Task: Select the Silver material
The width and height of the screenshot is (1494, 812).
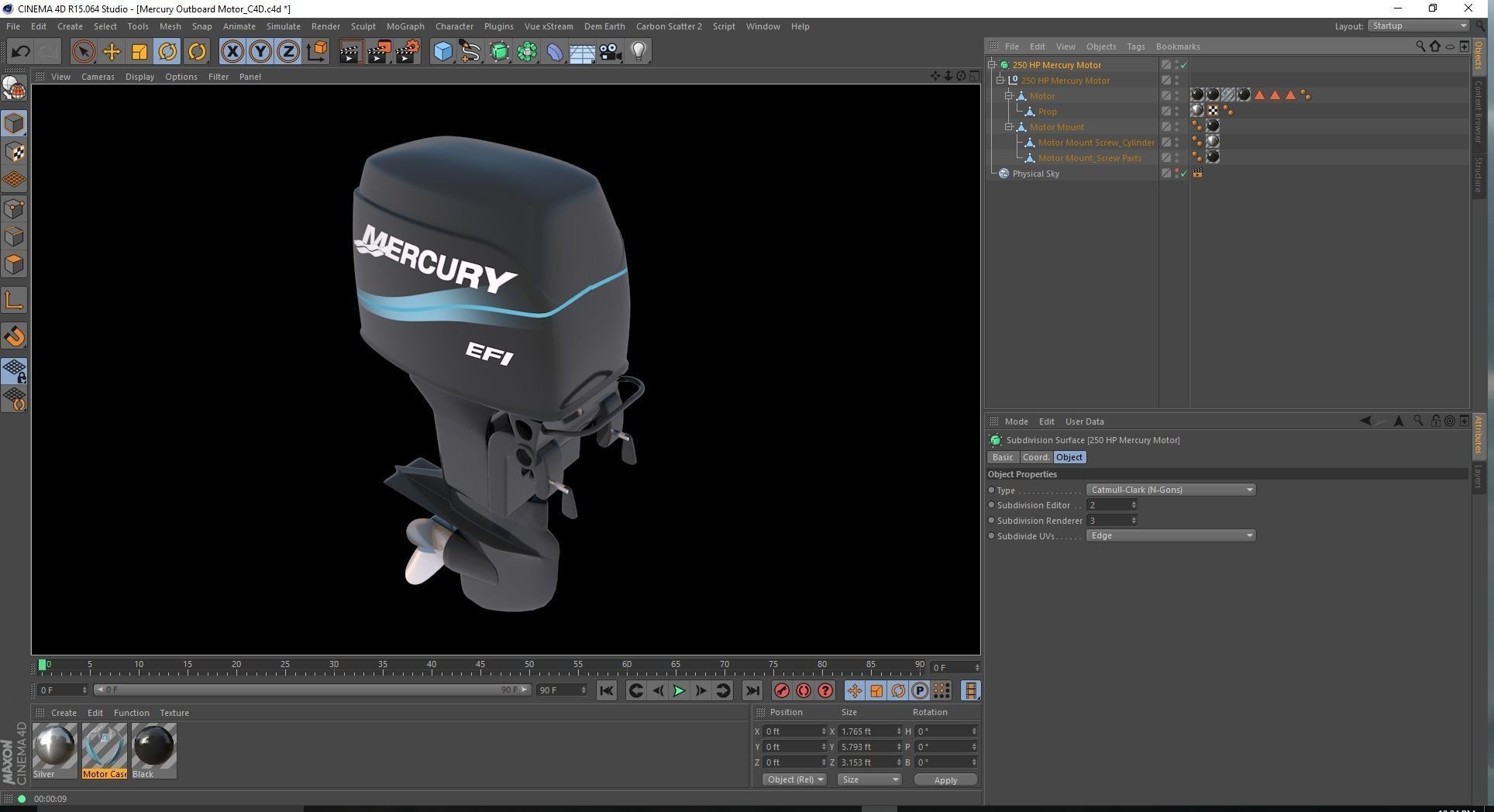Action: pyautogui.click(x=55, y=751)
